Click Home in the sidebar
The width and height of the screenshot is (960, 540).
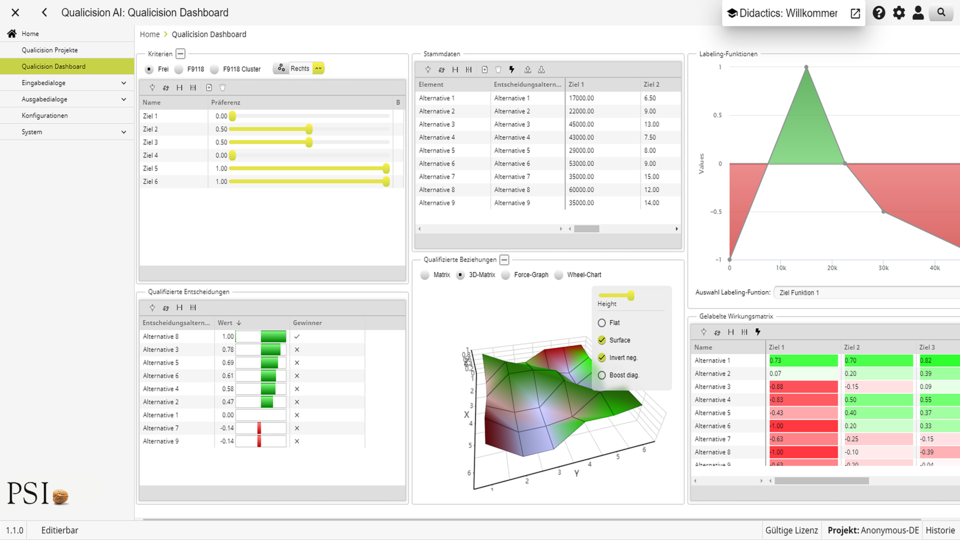pos(30,34)
